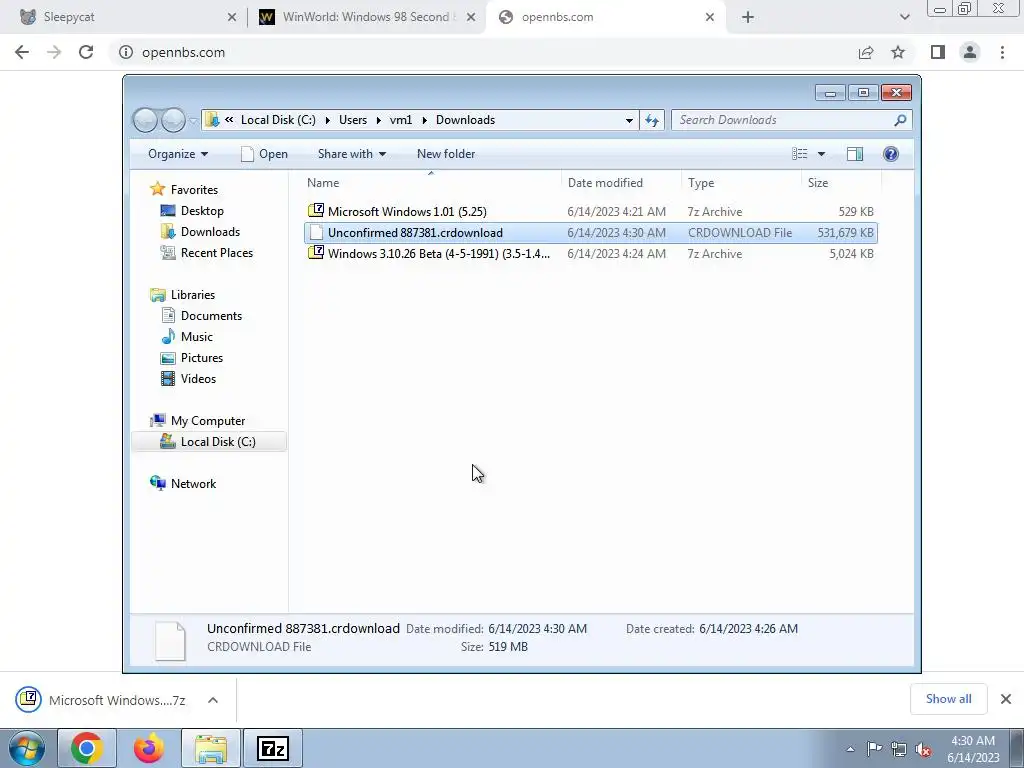The height and width of the screenshot is (768, 1024).
Task: Create a New folder
Action: coord(446,154)
